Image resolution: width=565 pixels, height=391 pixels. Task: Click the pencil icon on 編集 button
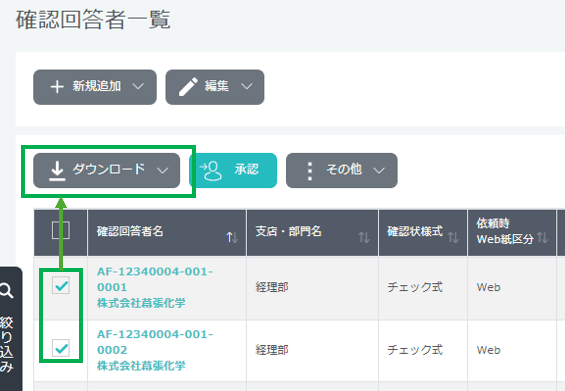[188, 86]
